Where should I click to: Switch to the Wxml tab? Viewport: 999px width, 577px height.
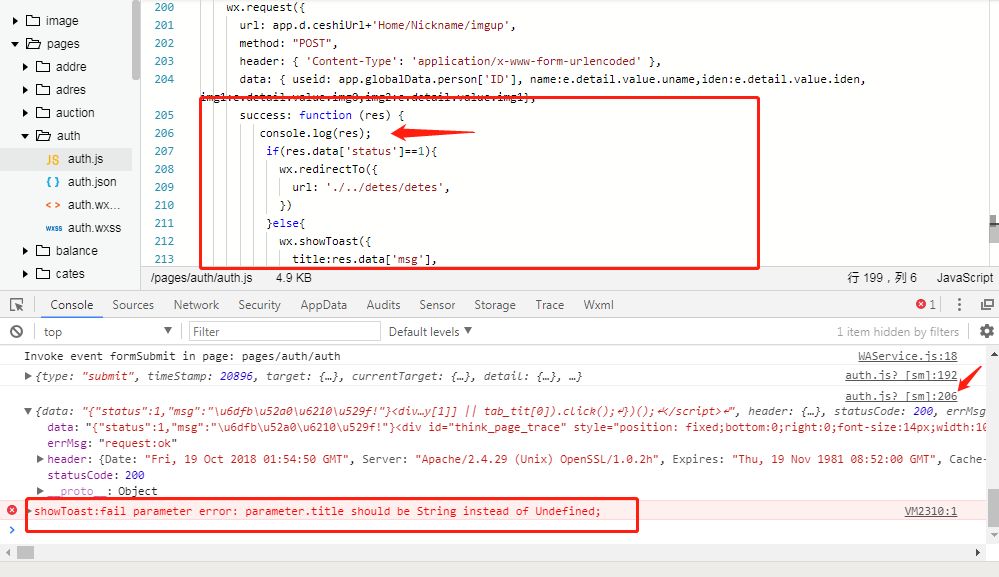(x=598, y=305)
